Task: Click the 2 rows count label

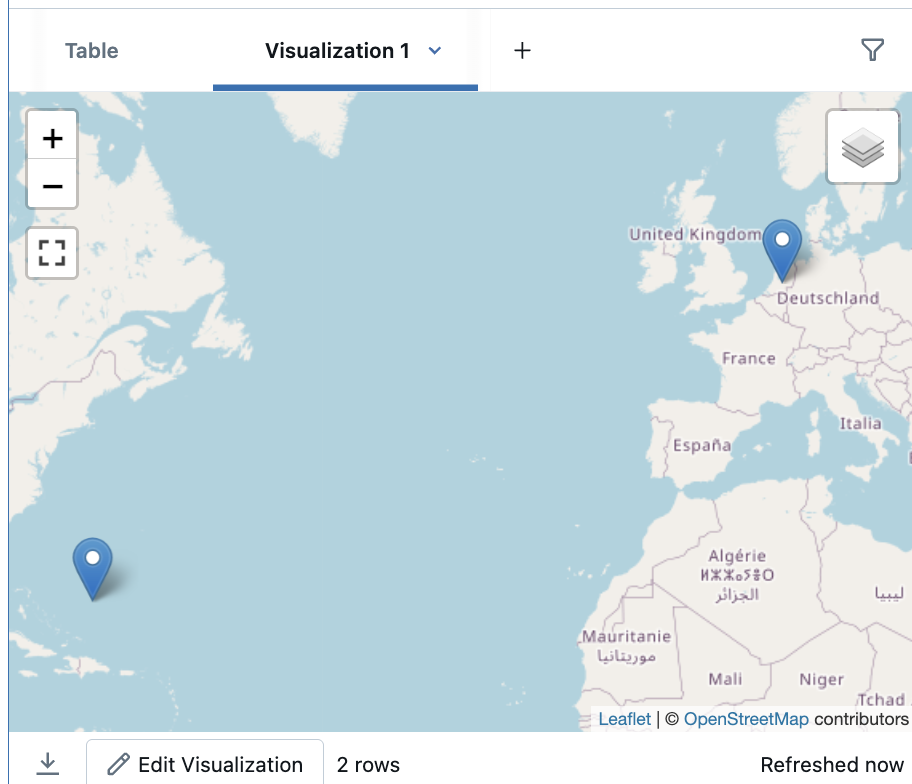Action: (368, 765)
